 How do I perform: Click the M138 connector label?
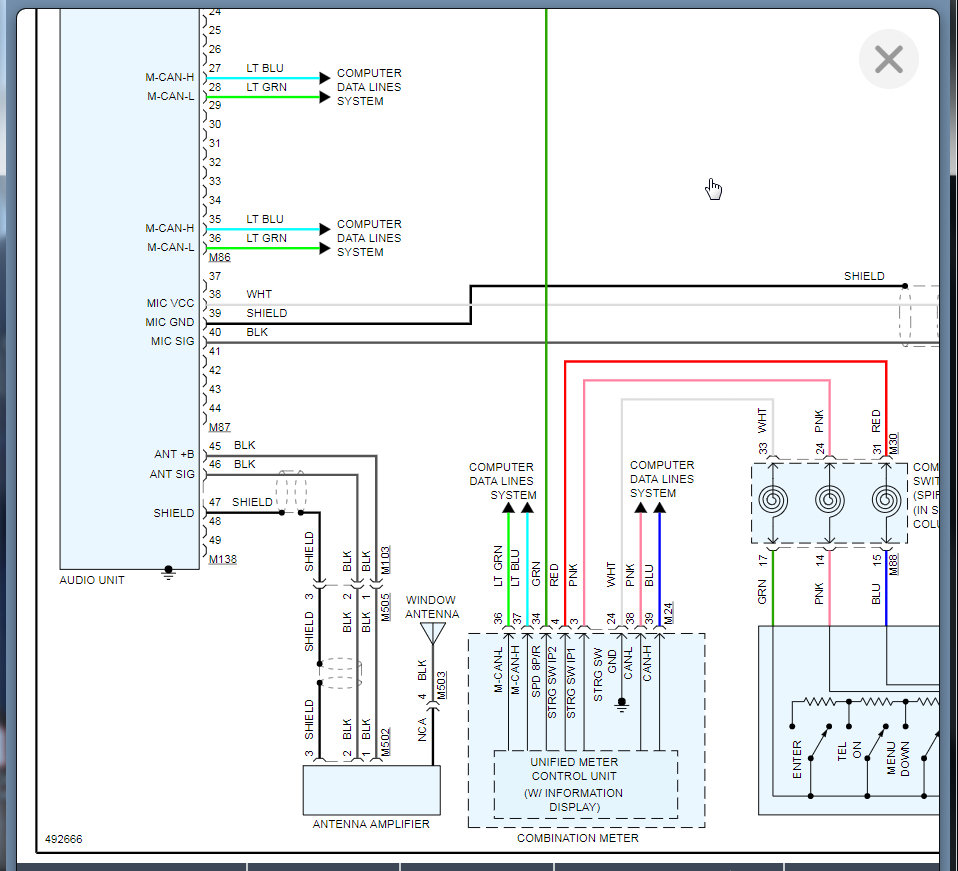pyautogui.click(x=222, y=559)
